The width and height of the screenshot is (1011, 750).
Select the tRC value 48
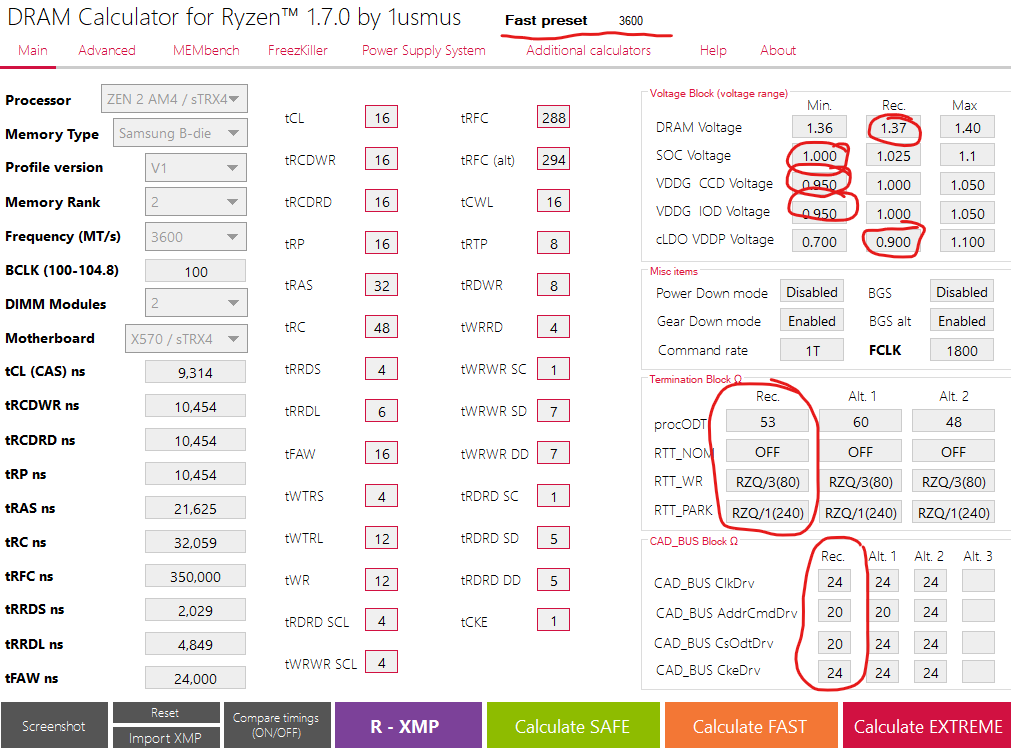[x=382, y=327]
